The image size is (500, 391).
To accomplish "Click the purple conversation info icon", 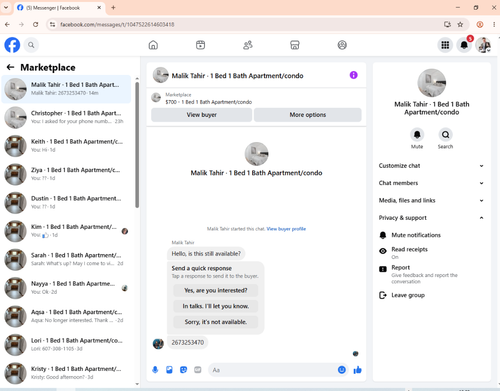I will (353, 75).
